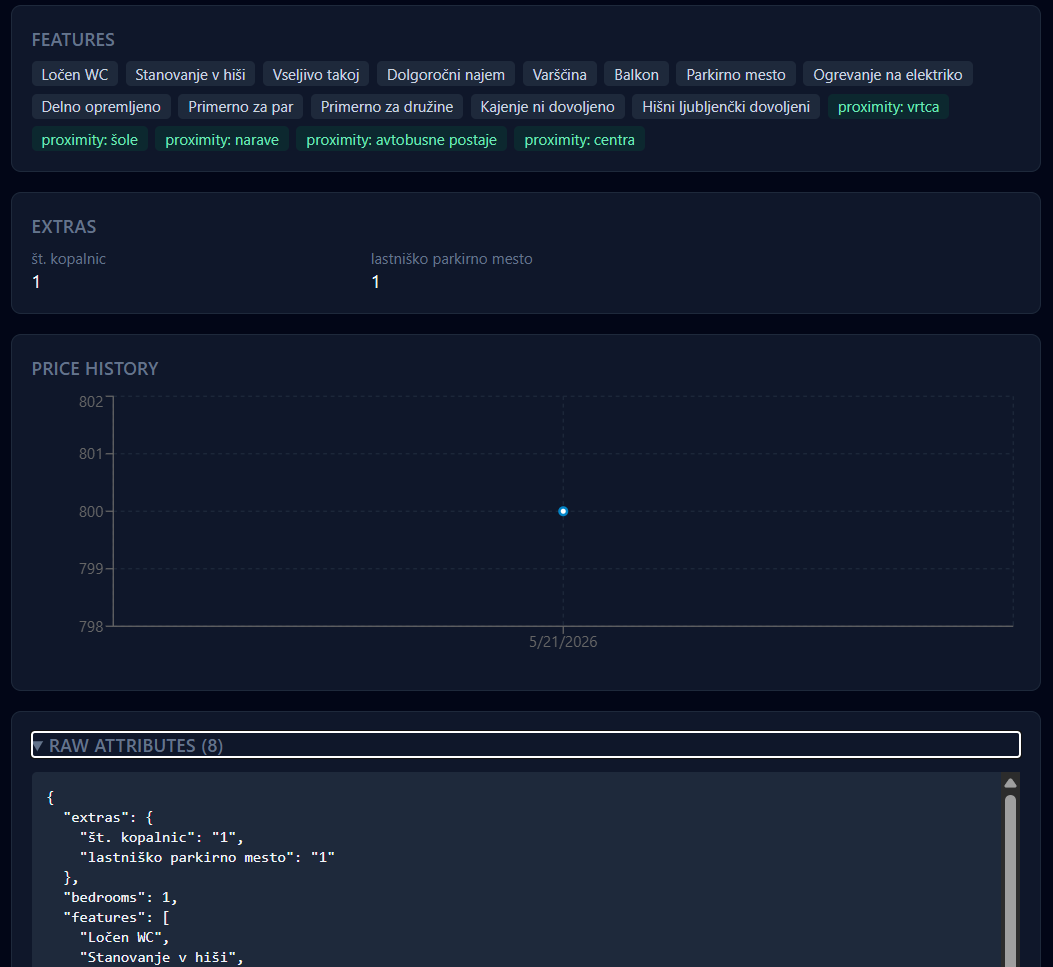This screenshot has height=967, width=1053.
Task: Click the value 1 under lastniško parkirno mesto
Action: pyautogui.click(x=375, y=281)
